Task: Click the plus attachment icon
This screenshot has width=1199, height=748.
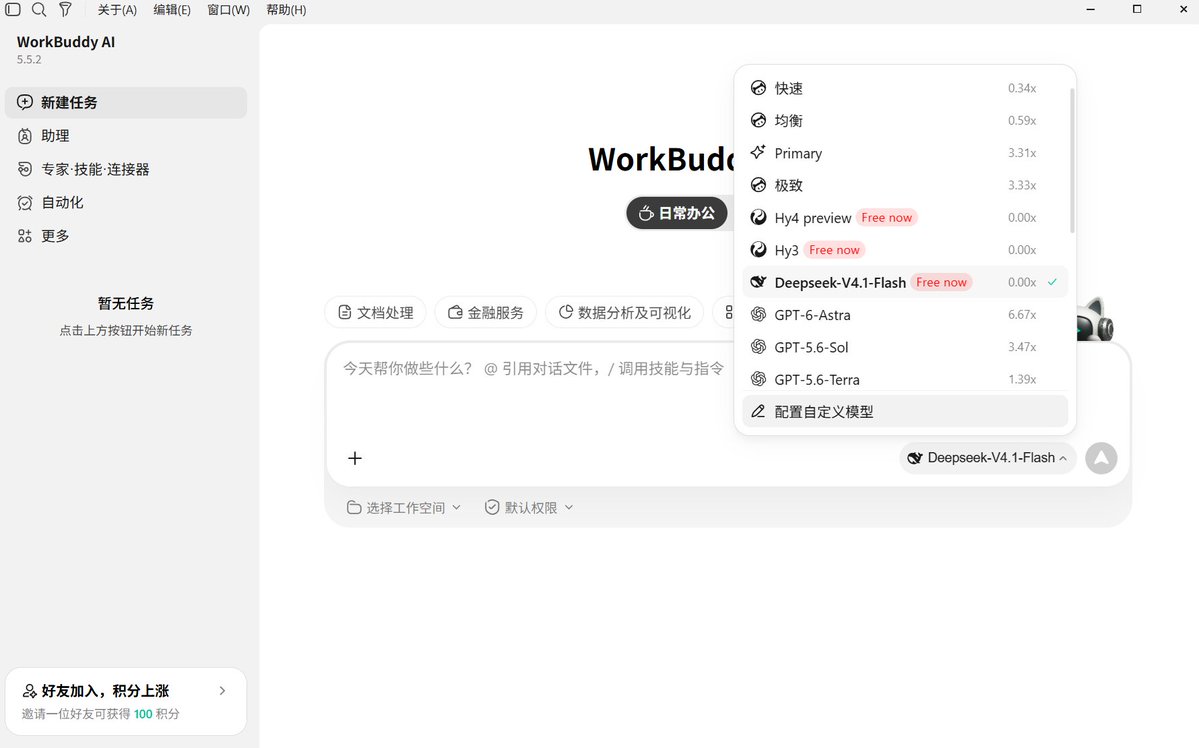Action: point(355,458)
